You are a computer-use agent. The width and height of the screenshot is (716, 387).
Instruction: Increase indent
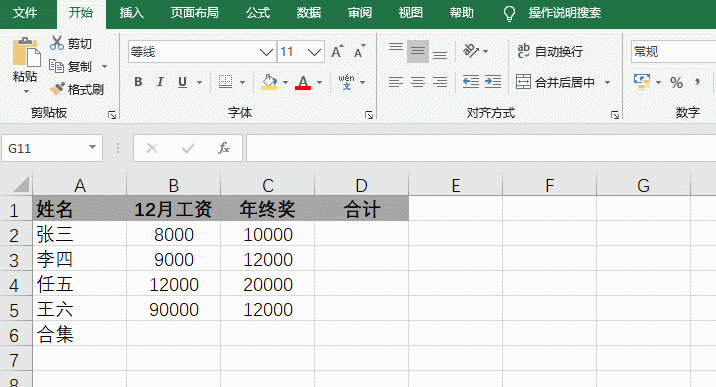(x=493, y=82)
